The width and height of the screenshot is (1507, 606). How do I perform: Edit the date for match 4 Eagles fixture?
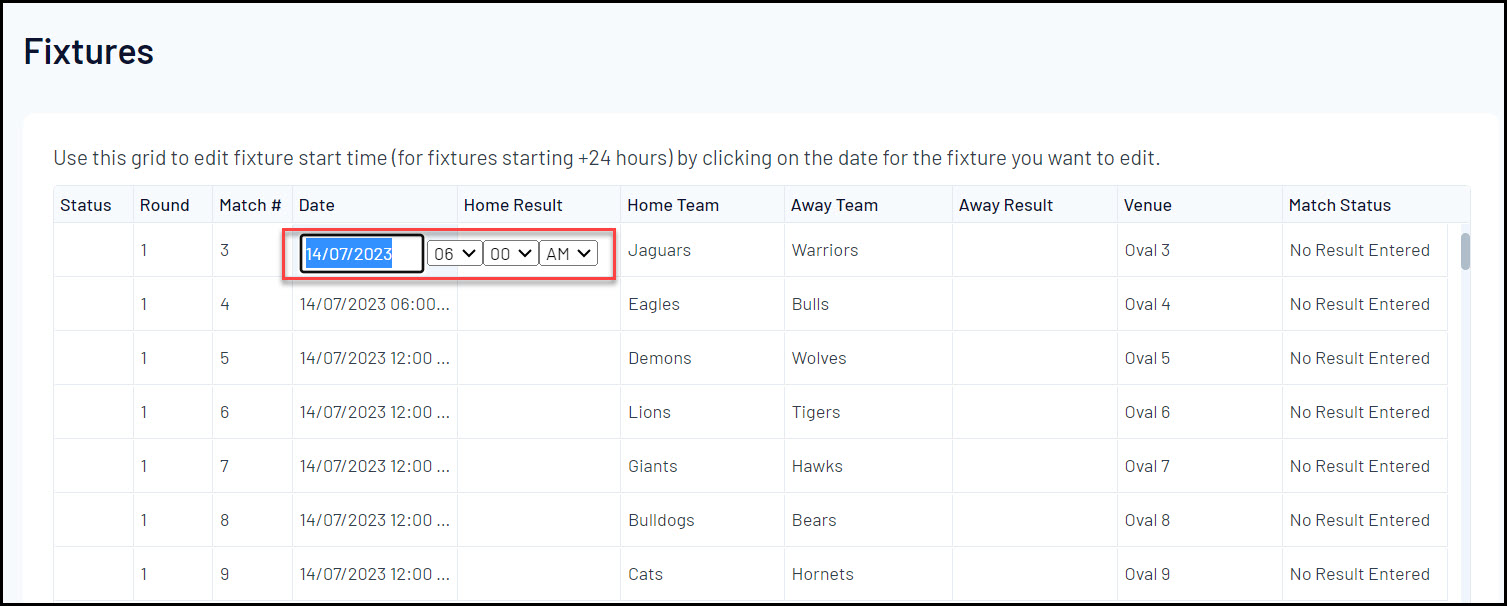tap(375, 304)
